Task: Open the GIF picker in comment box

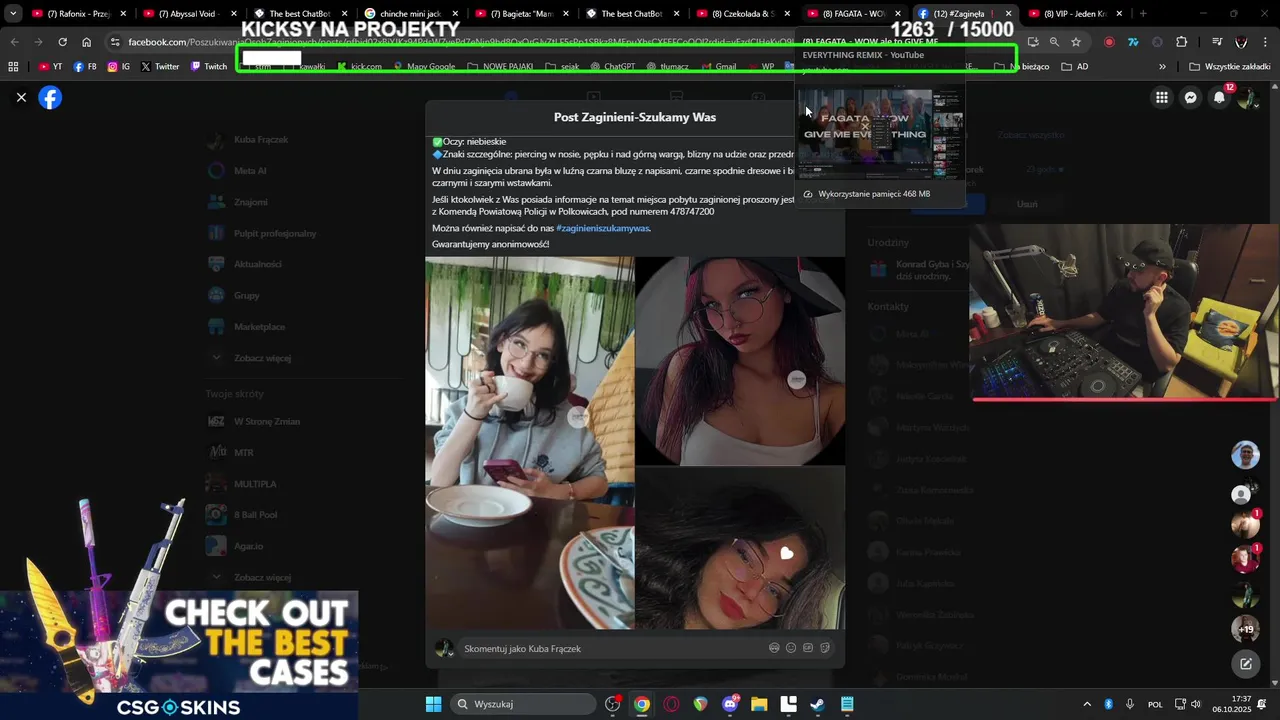Action: click(x=808, y=648)
